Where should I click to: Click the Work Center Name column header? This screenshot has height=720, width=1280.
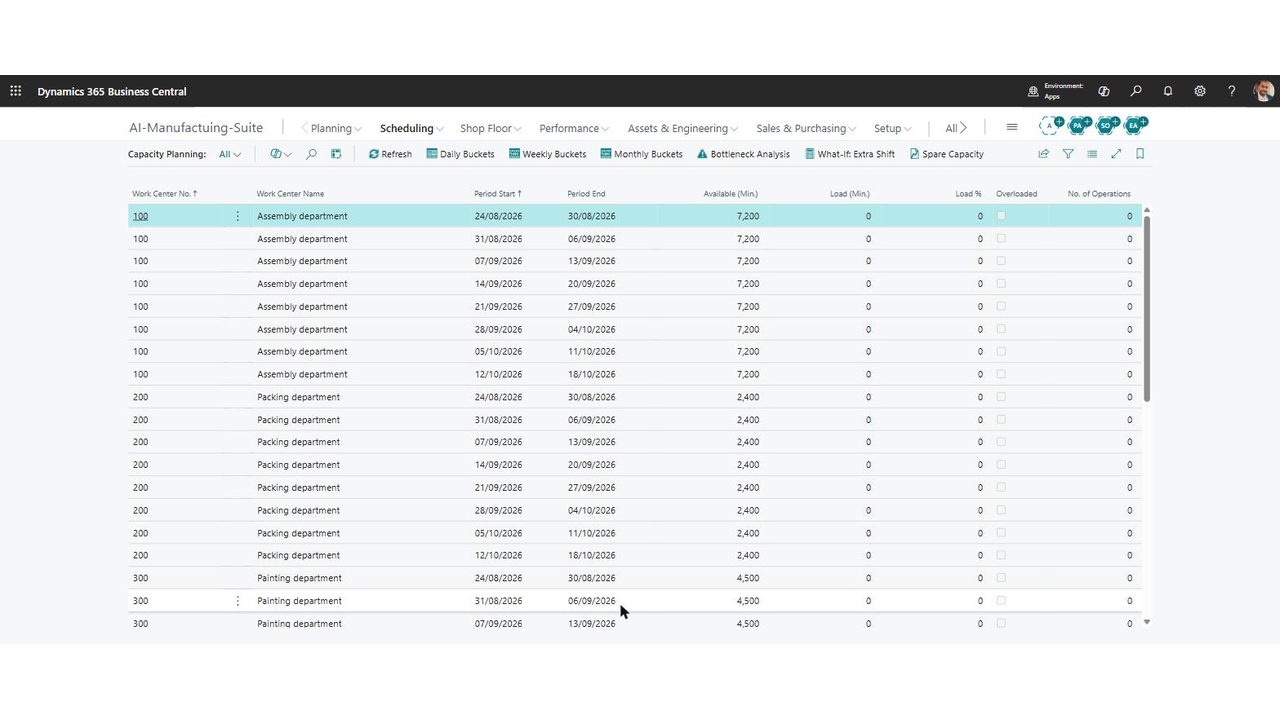point(290,194)
